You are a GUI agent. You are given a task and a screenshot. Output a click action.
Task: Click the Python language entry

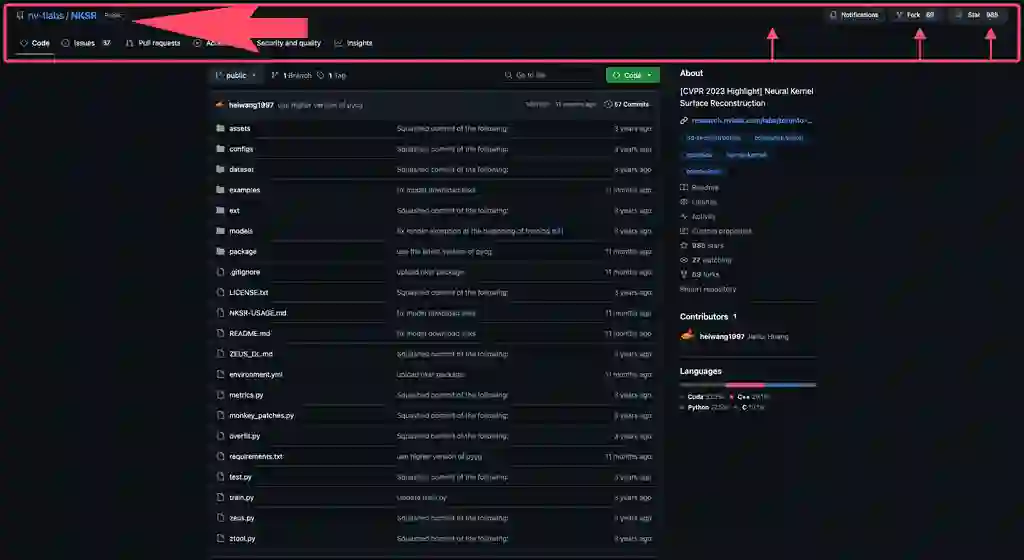point(705,407)
